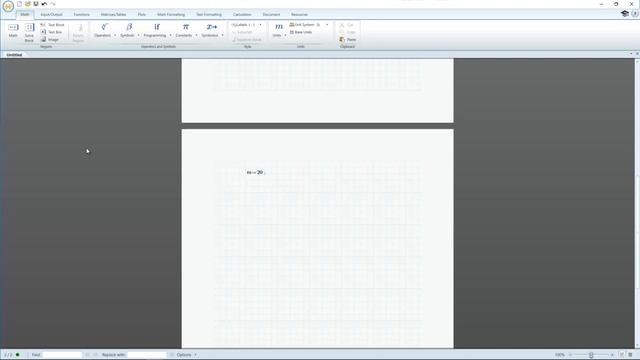Open the Operators gallery
Screen dimensions: 640x360
pyautogui.click(x=102, y=31)
